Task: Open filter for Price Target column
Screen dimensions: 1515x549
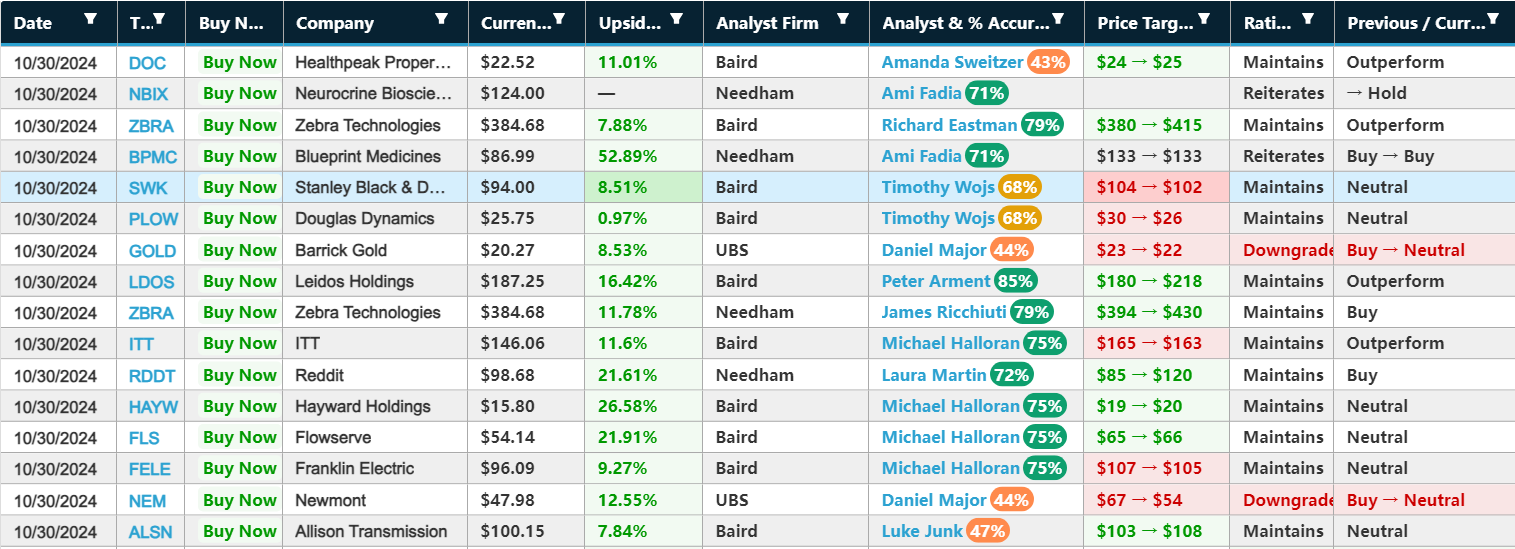Action: tap(1204, 19)
